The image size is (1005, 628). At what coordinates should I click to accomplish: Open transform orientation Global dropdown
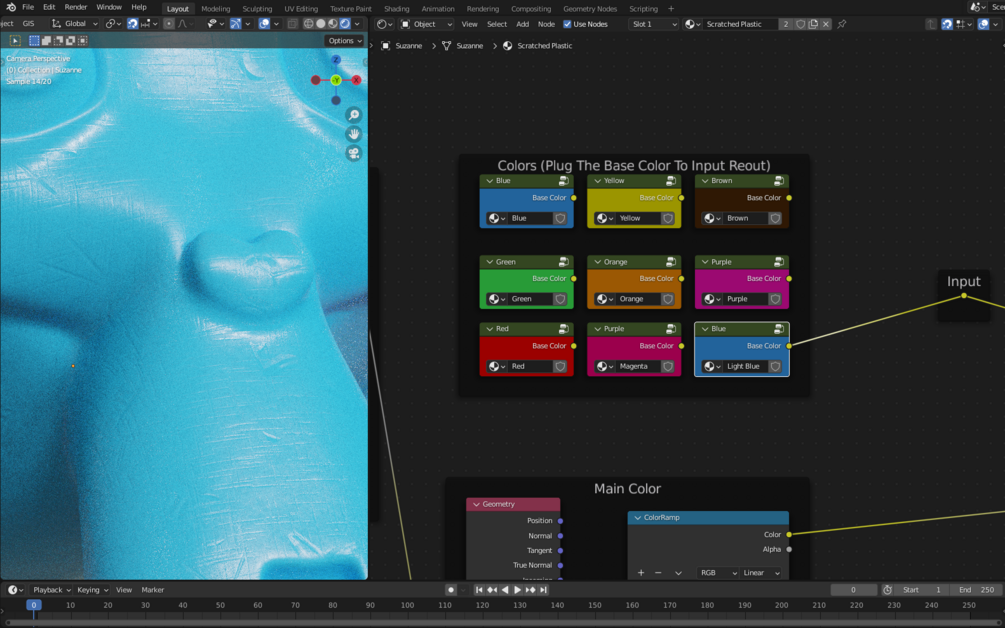click(x=75, y=24)
